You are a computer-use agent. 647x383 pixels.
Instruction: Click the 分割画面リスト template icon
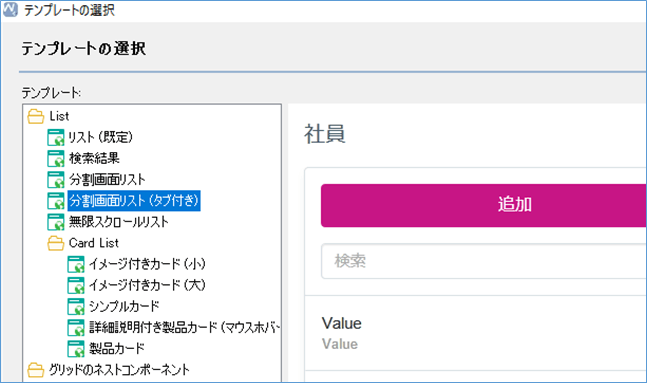point(55,180)
